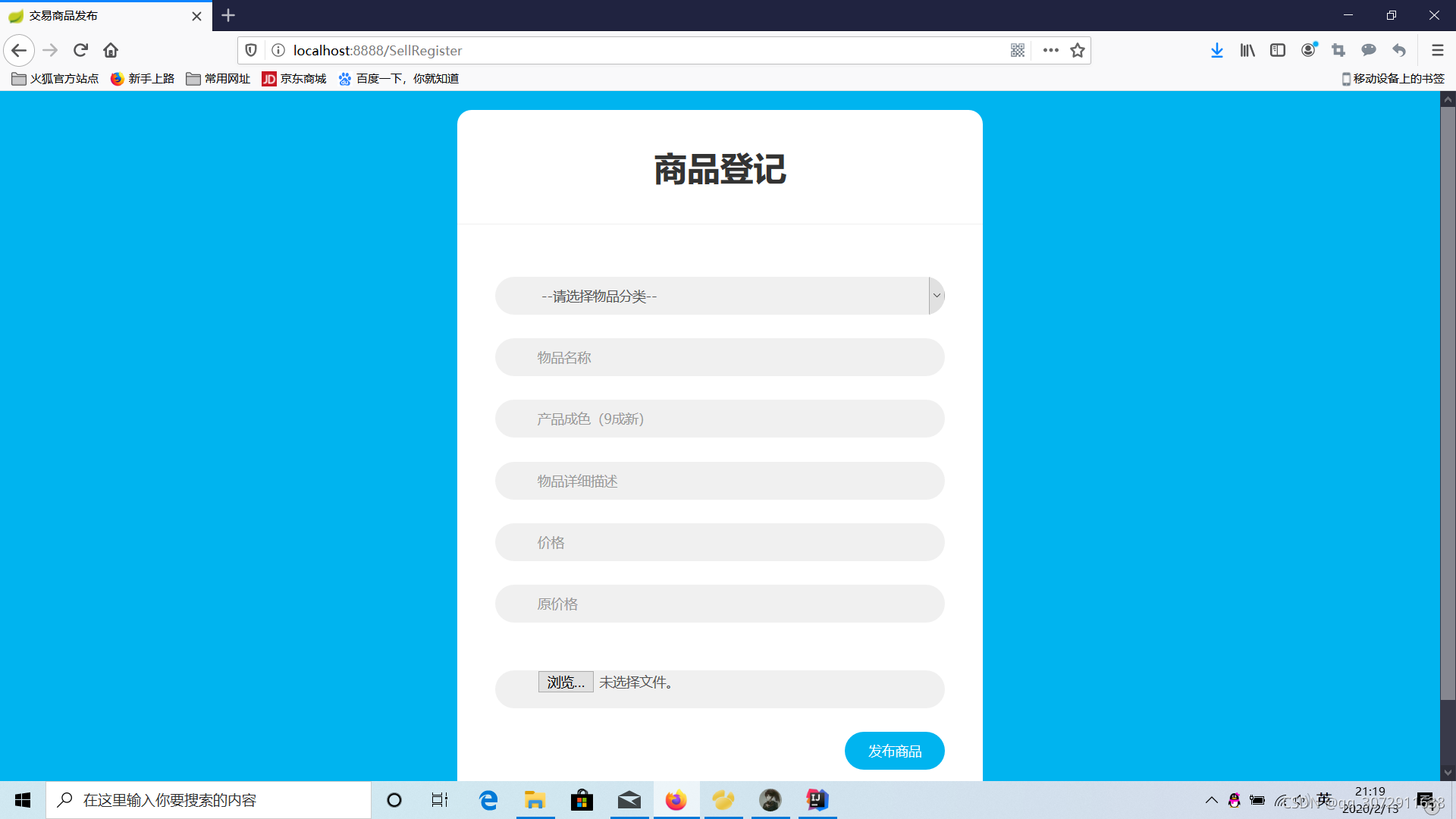1456x819 pixels.
Task: Open the Firefox library icon
Action: tap(1247, 50)
